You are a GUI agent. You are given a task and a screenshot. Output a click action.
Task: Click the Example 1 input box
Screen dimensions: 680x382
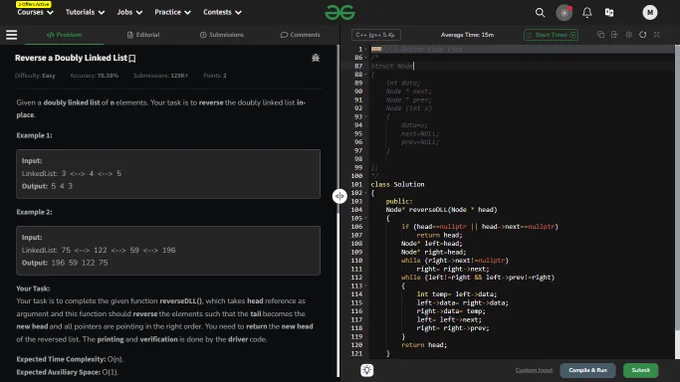point(168,174)
